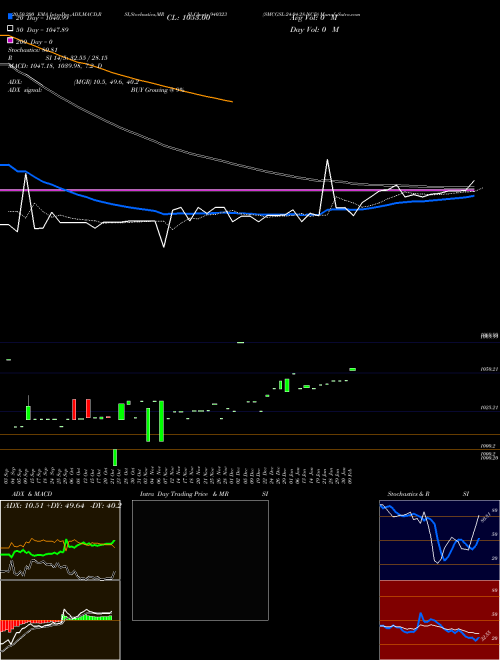Click the 'ADX & MACD' panel title
The image size is (500, 660).
coord(32,494)
